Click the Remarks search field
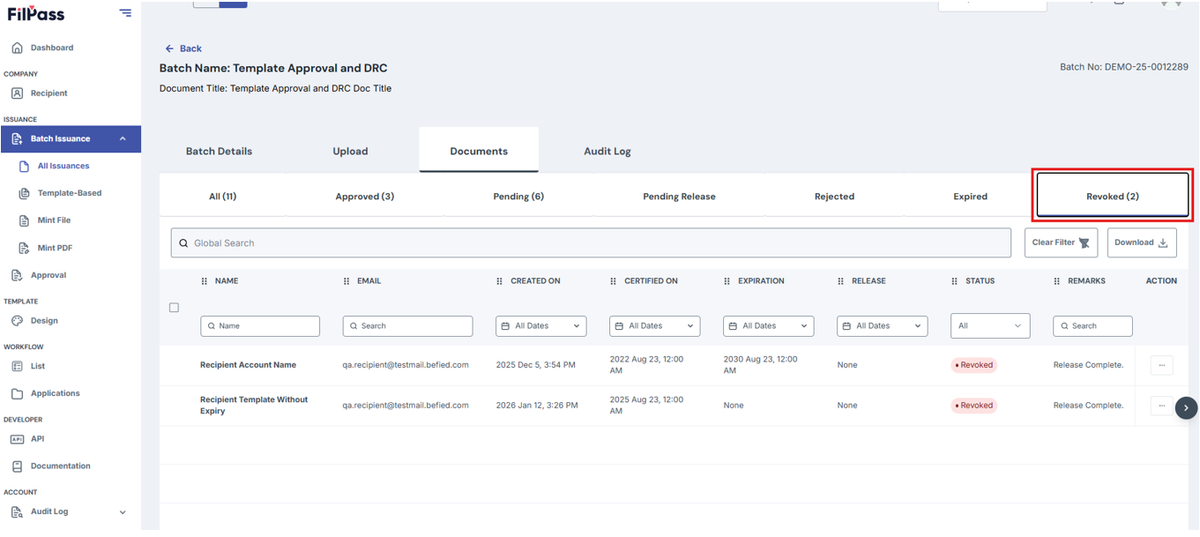The height and width of the screenshot is (537, 1200). coord(1093,326)
